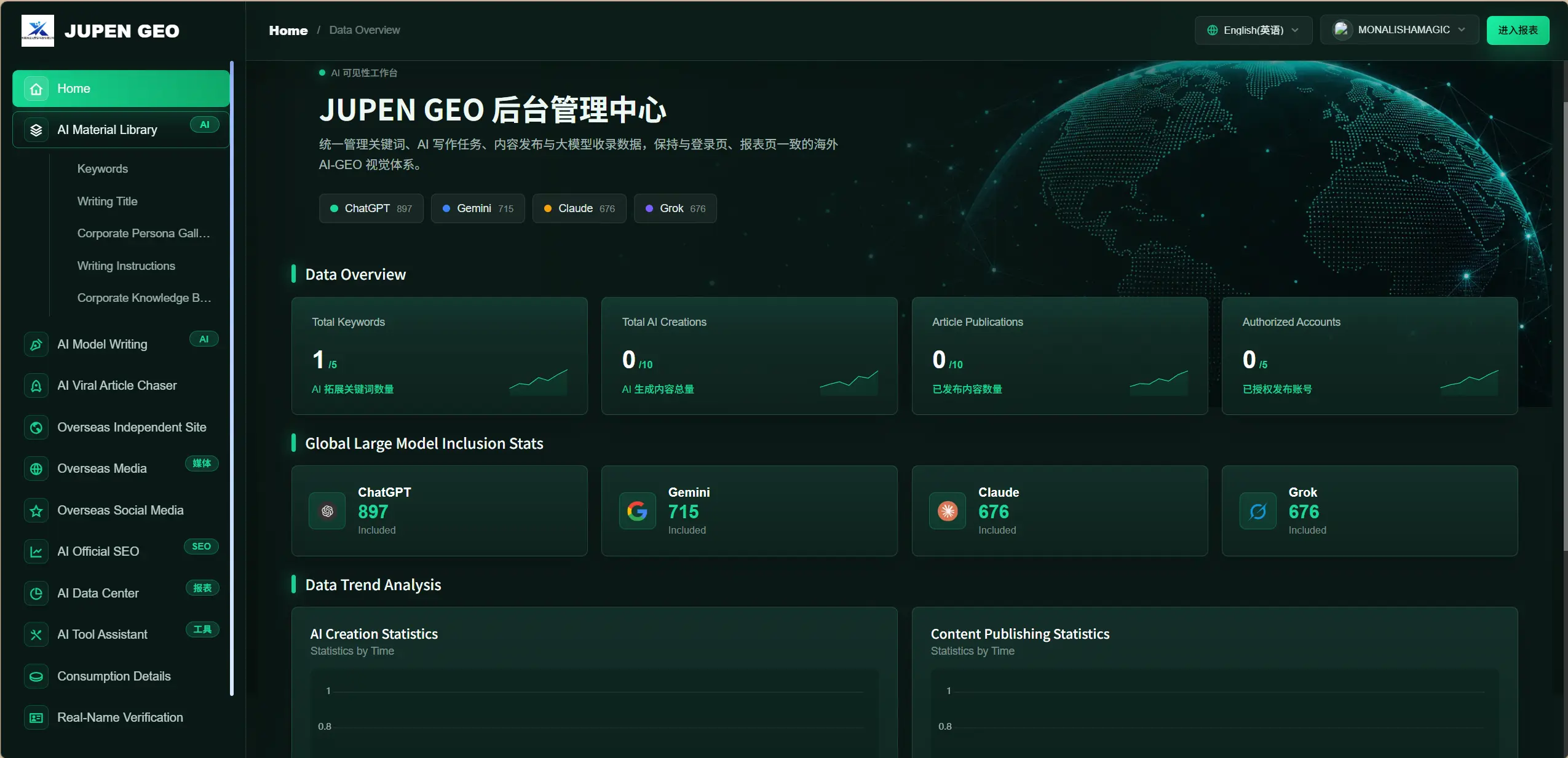The width and height of the screenshot is (1568, 758).
Task: Open the MONALISHAMAGIC account dropdown
Action: (1399, 30)
